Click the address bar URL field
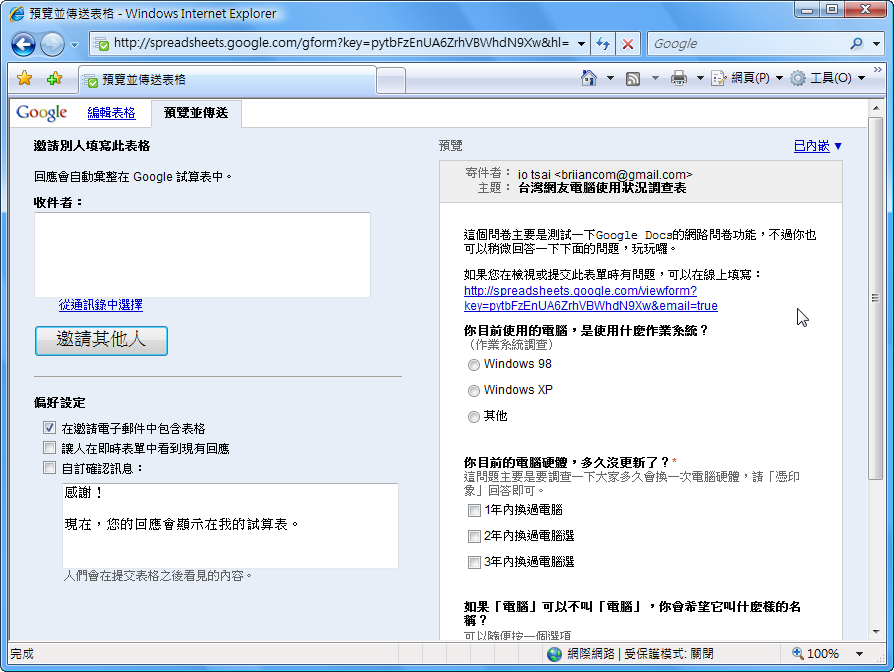 pos(341,43)
